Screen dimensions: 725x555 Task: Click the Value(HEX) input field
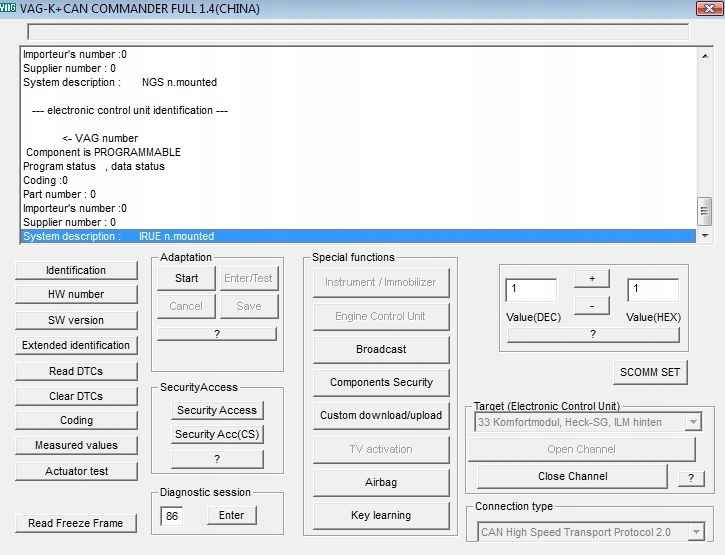point(653,290)
